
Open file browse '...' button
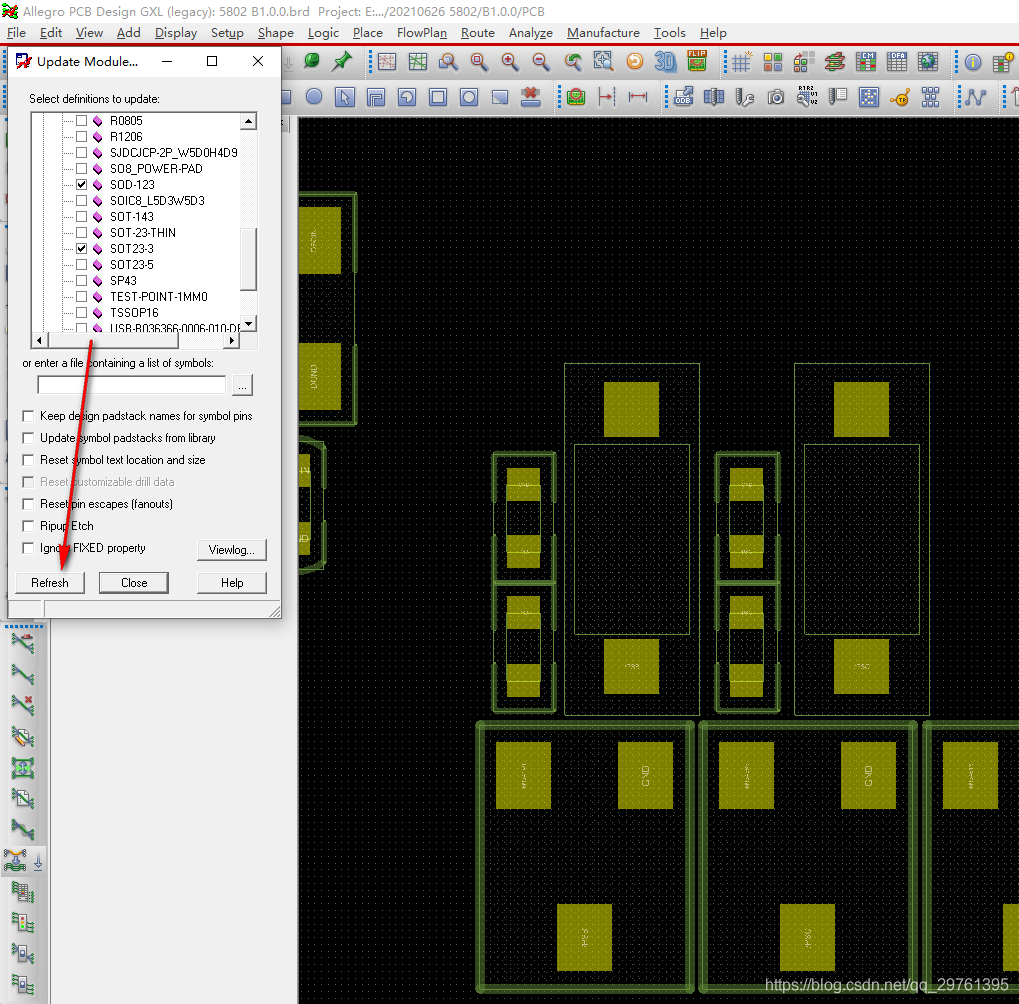click(243, 385)
